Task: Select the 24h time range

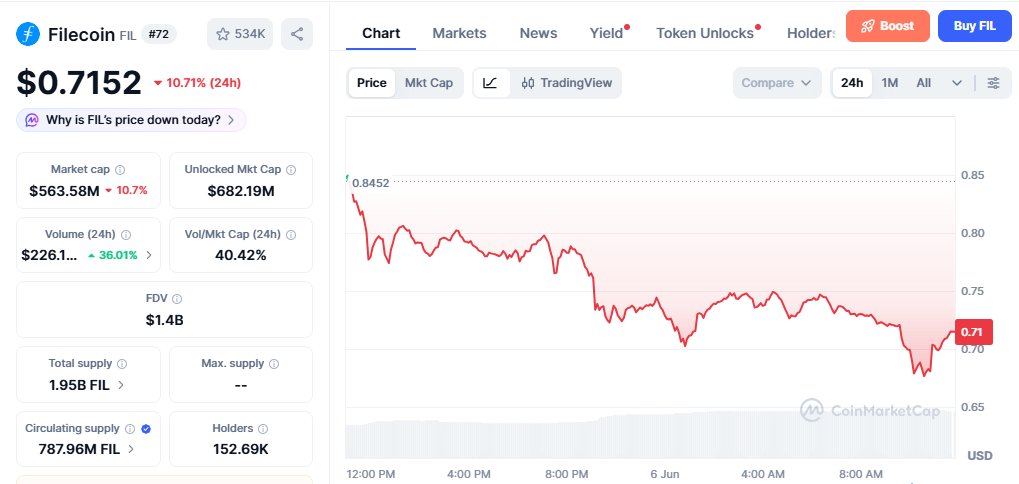Action: (852, 83)
